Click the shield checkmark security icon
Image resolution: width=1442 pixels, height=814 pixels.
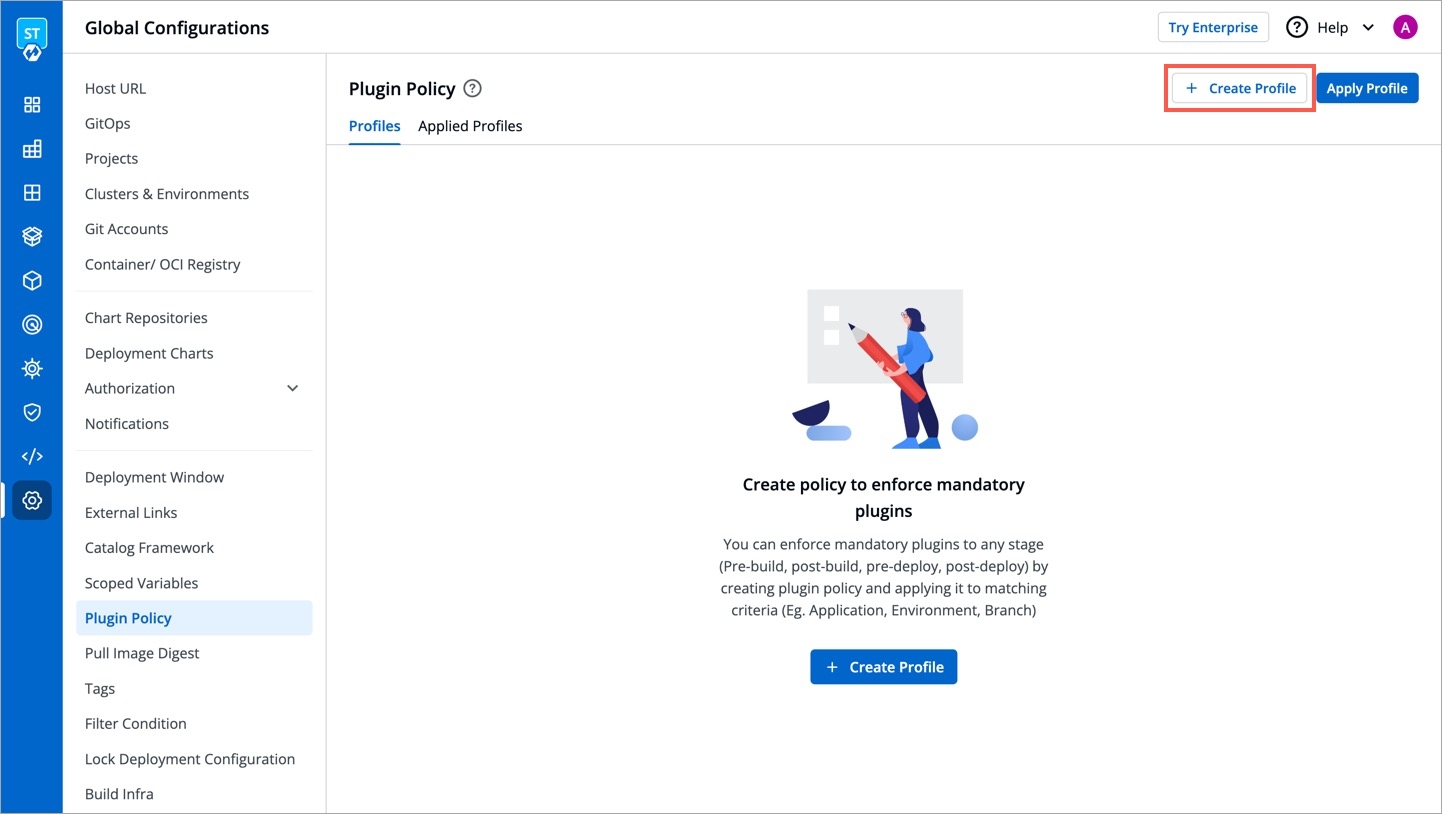click(32, 412)
